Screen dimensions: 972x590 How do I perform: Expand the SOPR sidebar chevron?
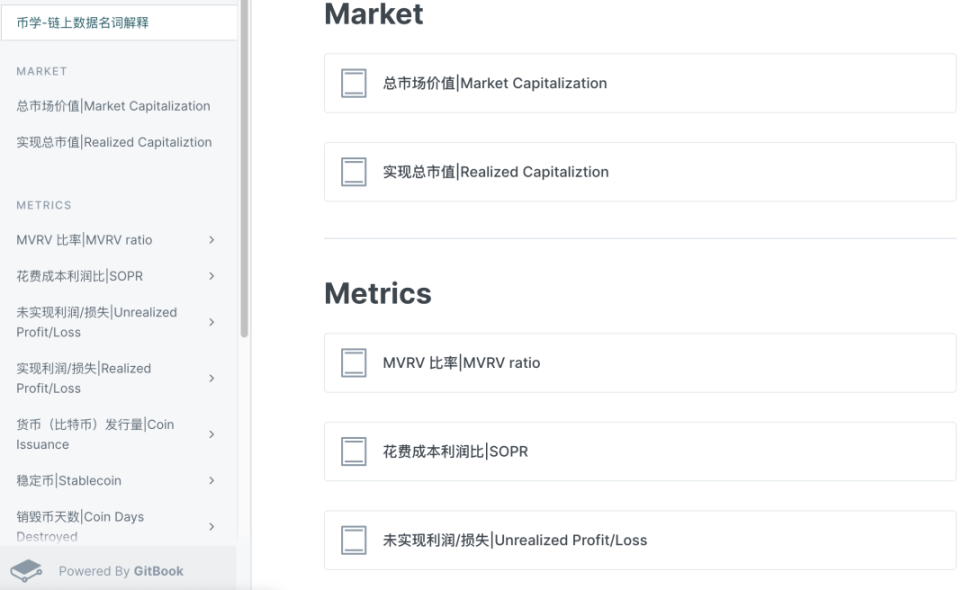[x=211, y=276]
